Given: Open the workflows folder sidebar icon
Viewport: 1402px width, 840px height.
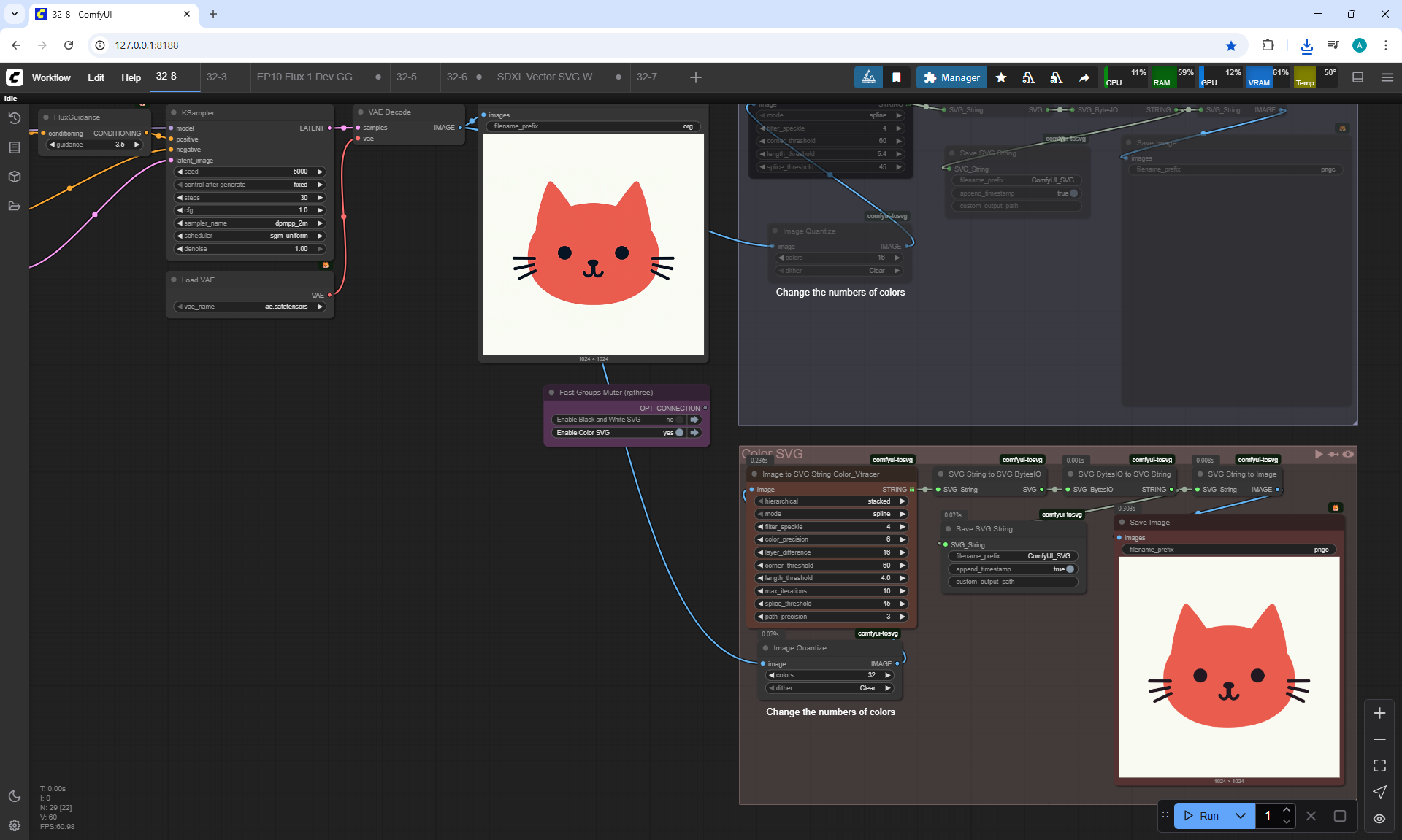Looking at the screenshot, I should click(x=14, y=206).
